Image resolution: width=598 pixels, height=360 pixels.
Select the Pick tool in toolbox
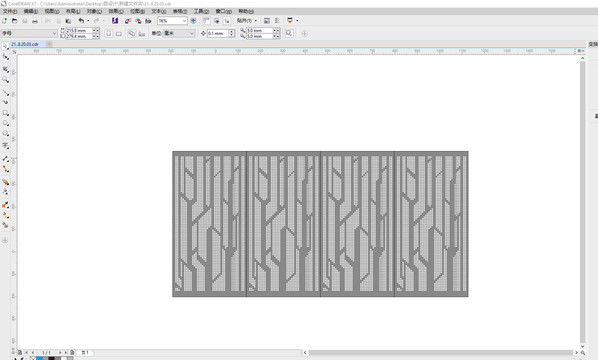5,46
